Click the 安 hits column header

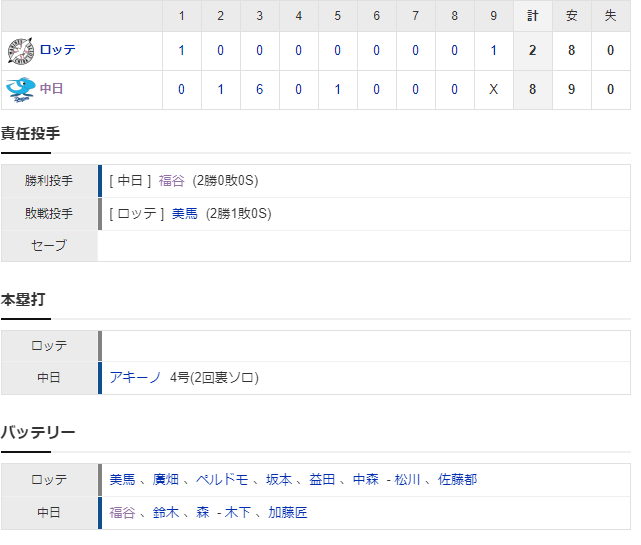(x=572, y=16)
